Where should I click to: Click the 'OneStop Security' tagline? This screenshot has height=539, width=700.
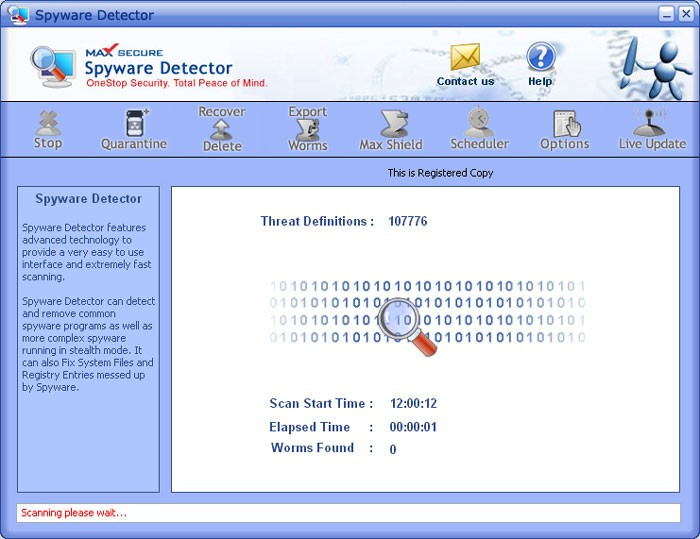[177, 83]
